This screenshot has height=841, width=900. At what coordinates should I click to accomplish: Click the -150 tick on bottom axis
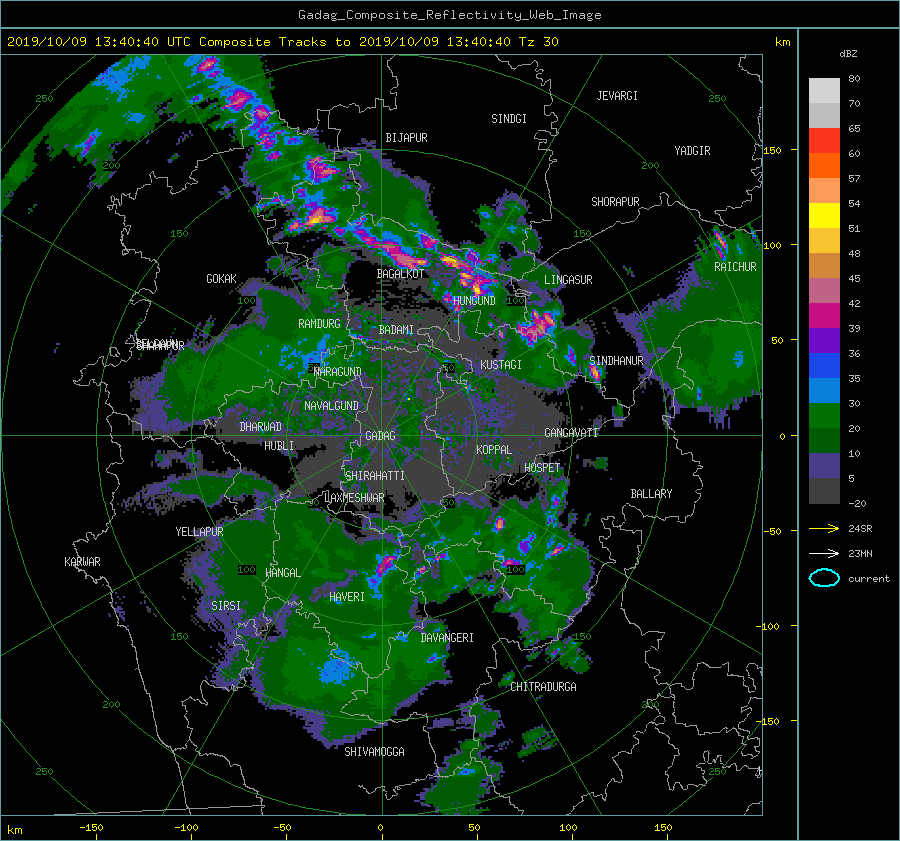[x=91, y=827]
